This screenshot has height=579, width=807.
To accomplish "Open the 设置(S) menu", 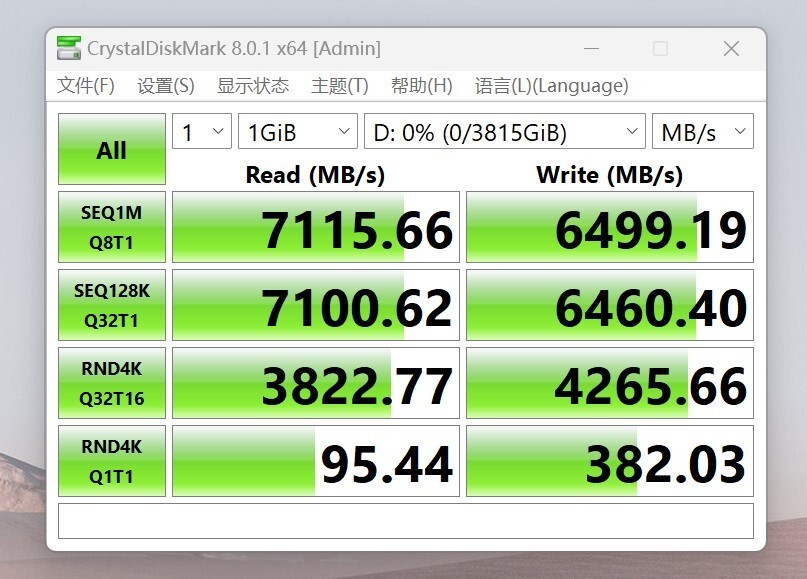I will 166,85.
